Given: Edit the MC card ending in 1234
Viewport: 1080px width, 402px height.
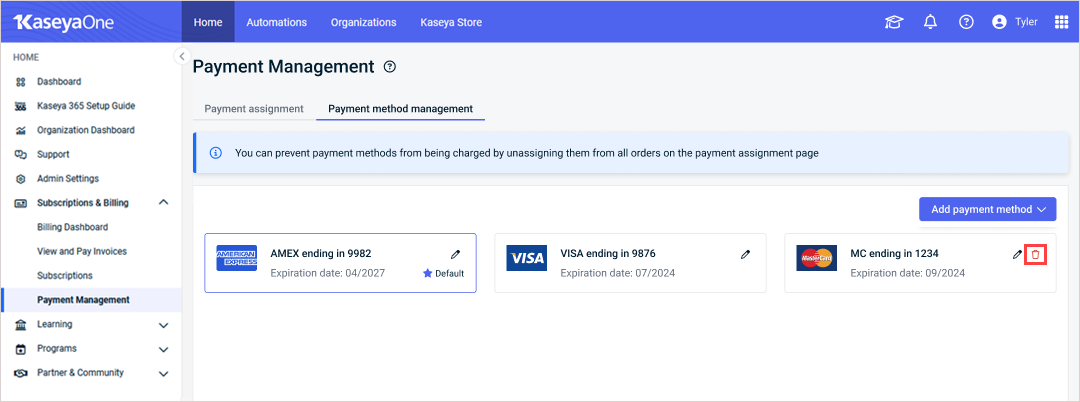Looking at the screenshot, I should click(1017, 255).
